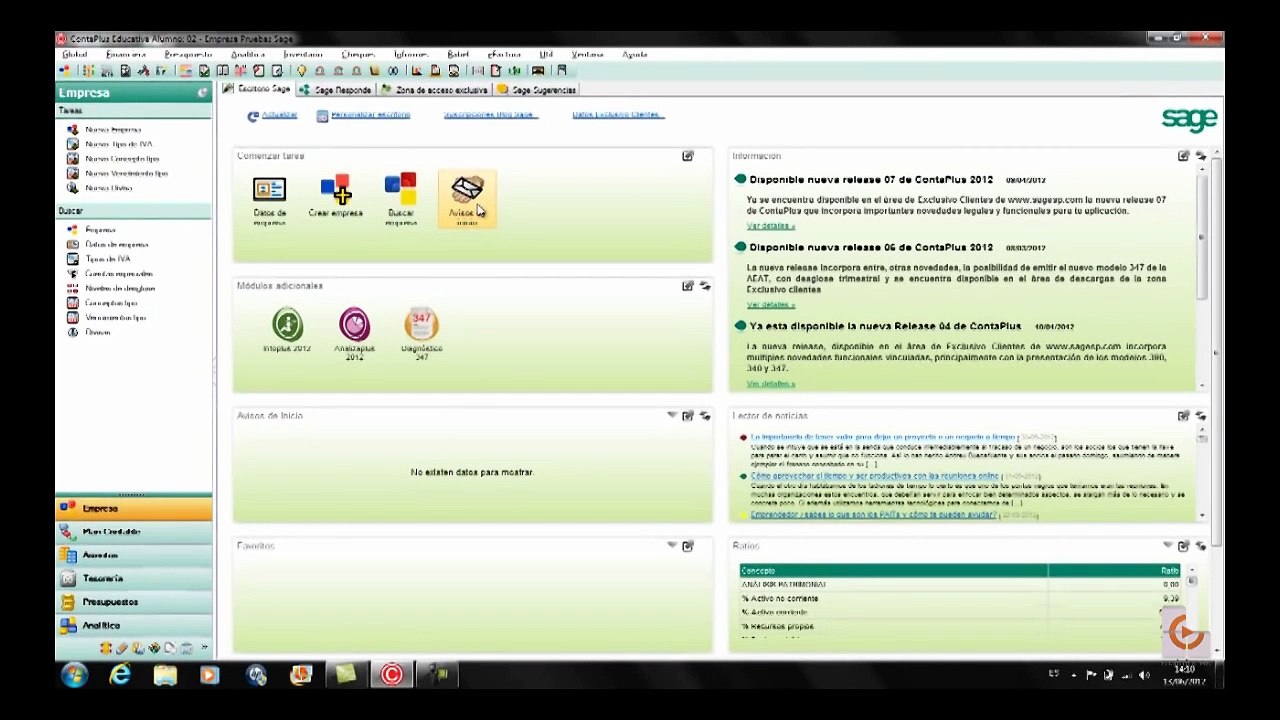The height and width of the screenshot is (720, 1280).
Task: Click the volume icon in system tray
Action: pyautogui.click(x=1143, y=675)
